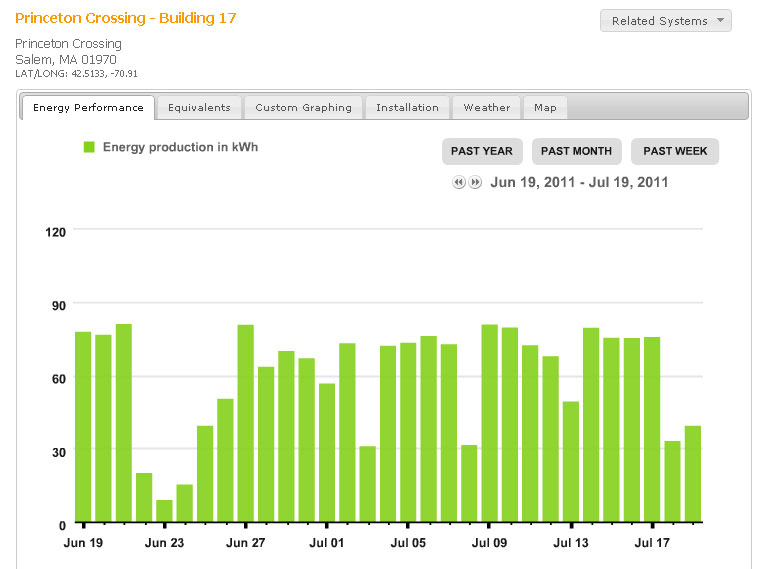Select the Jun 19 bar in chart

[x=83, y=427]
